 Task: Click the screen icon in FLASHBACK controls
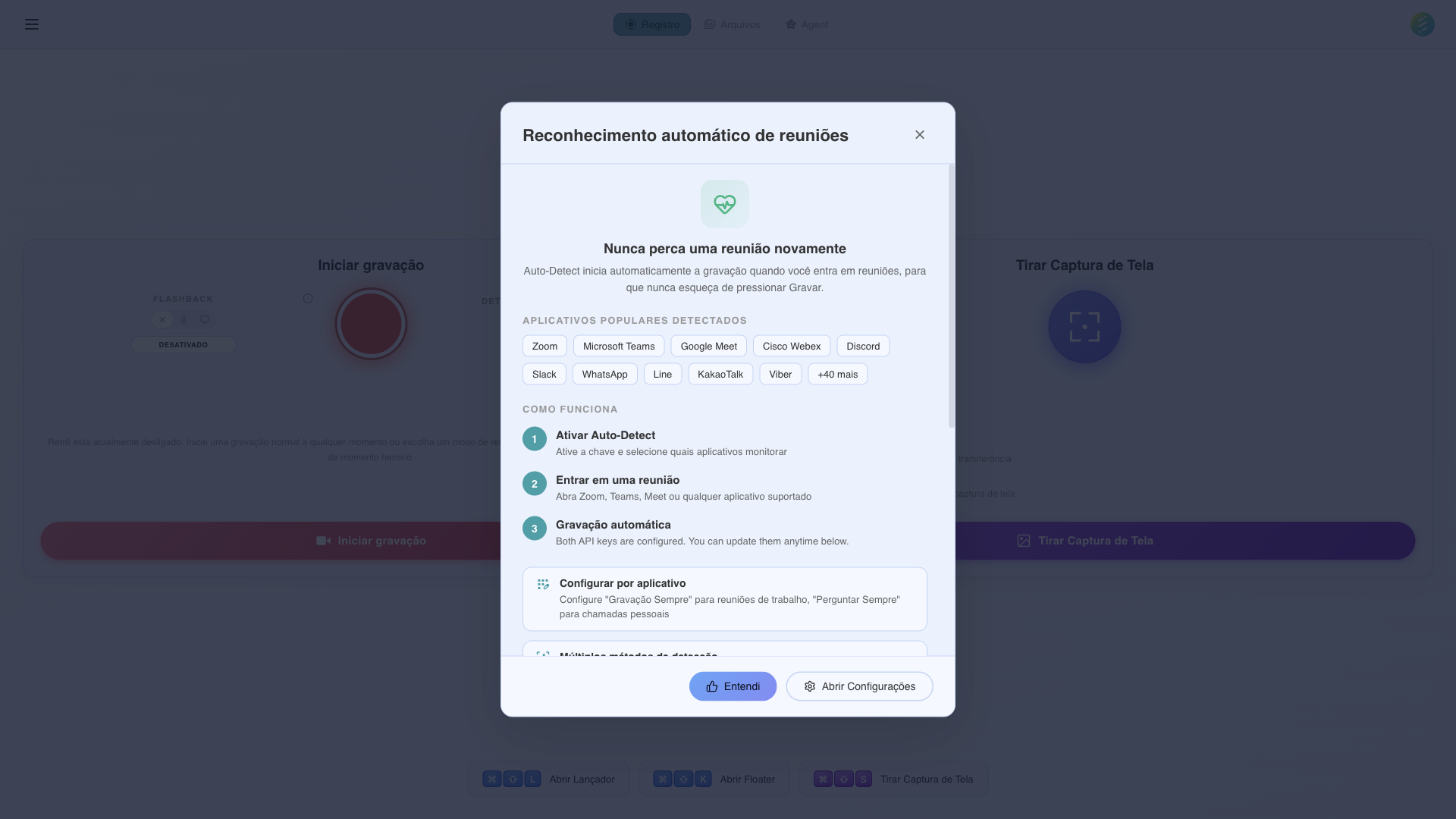(x=205, y=319)
